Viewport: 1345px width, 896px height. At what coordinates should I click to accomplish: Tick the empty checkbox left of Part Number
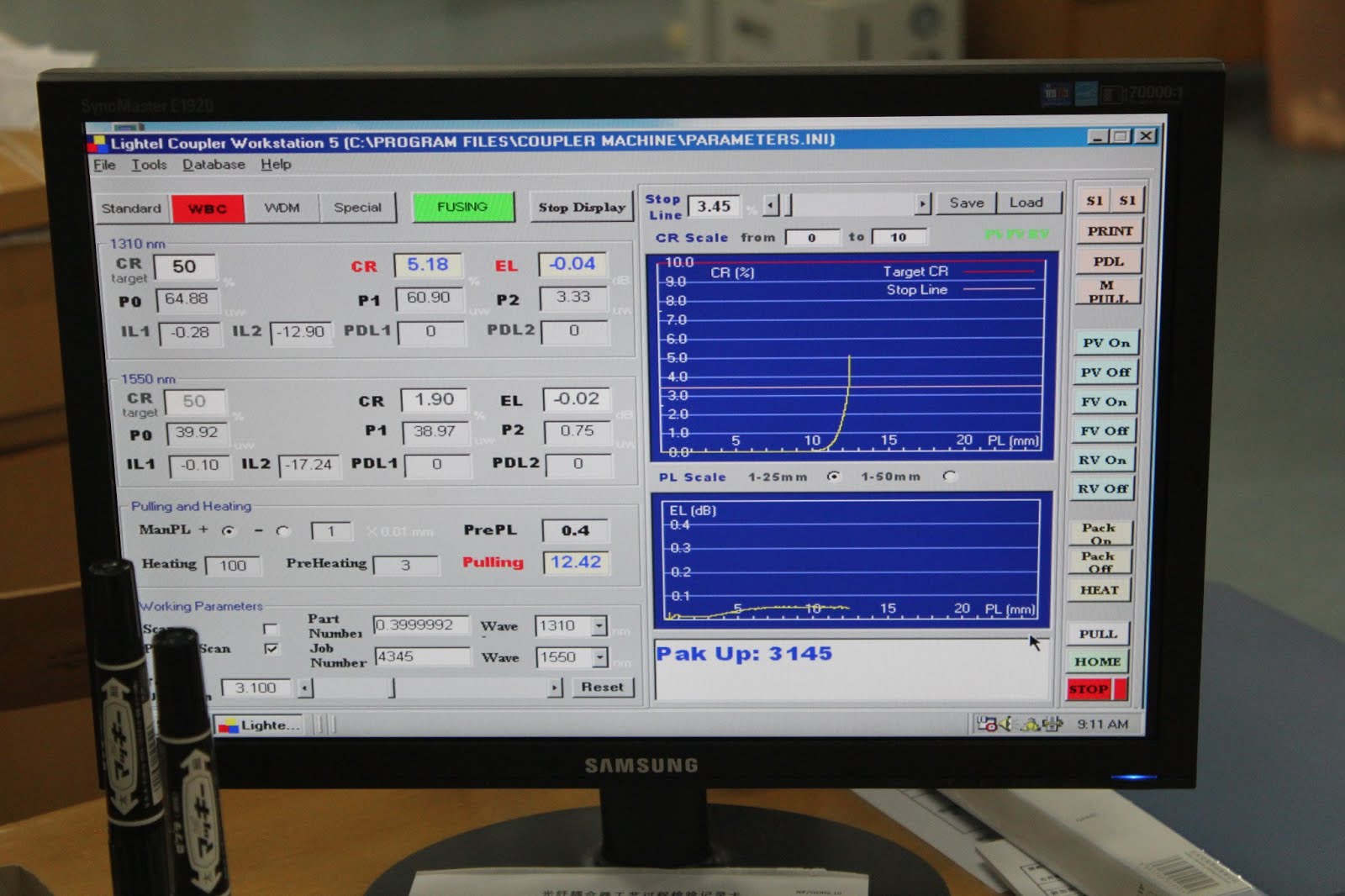(270, 629)
